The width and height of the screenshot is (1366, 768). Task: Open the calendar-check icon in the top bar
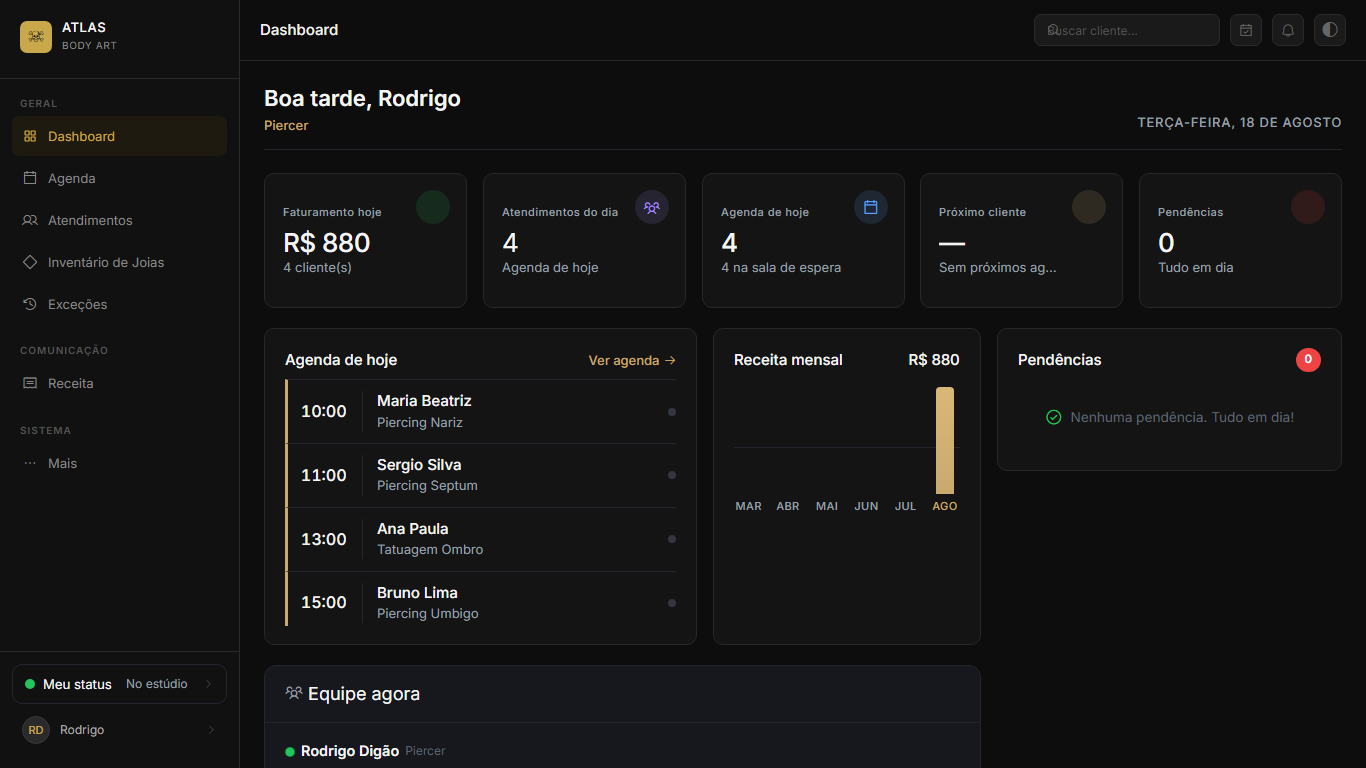[1246, 30]
